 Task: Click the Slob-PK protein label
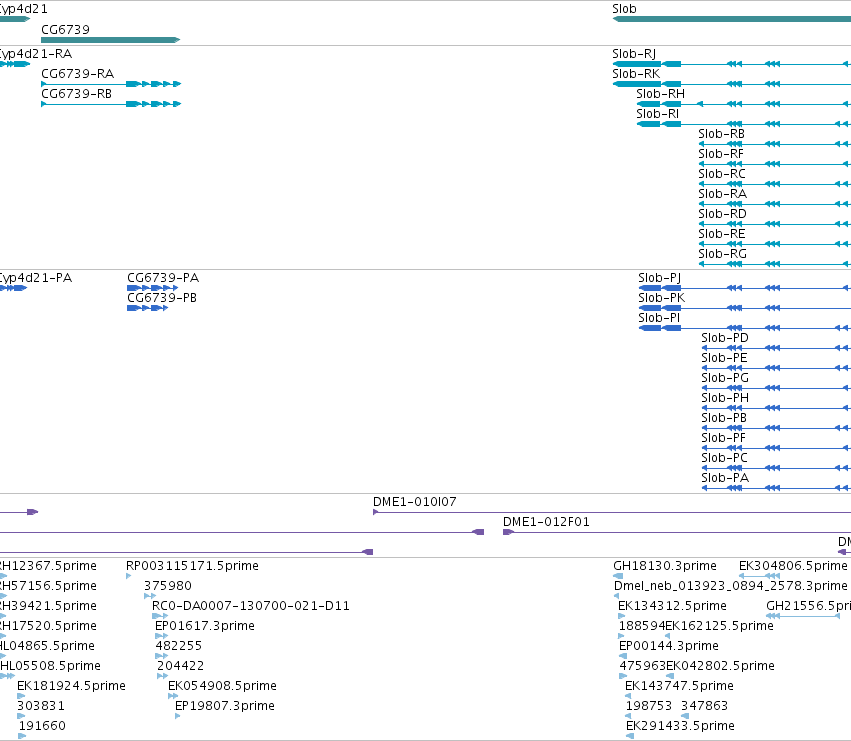click(x=662, y=298)
